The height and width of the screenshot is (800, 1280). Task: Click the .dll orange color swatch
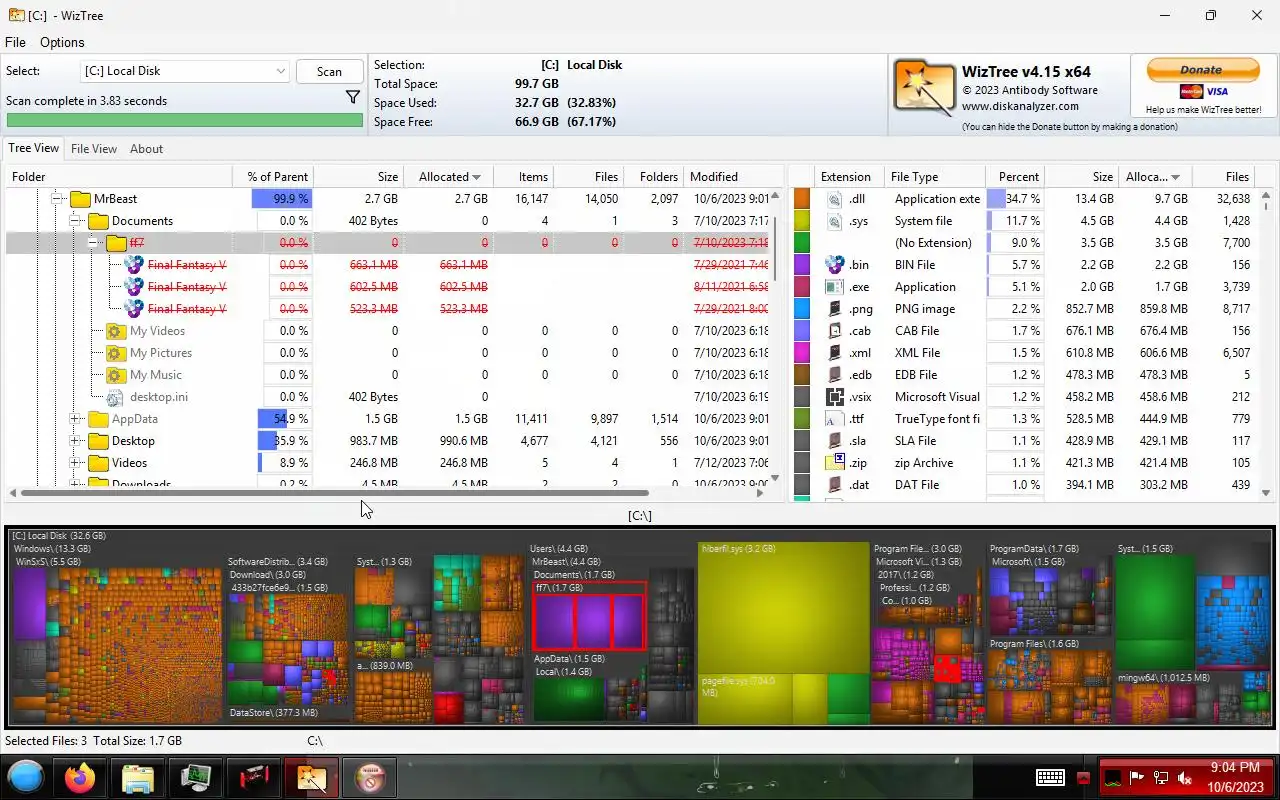801,199
